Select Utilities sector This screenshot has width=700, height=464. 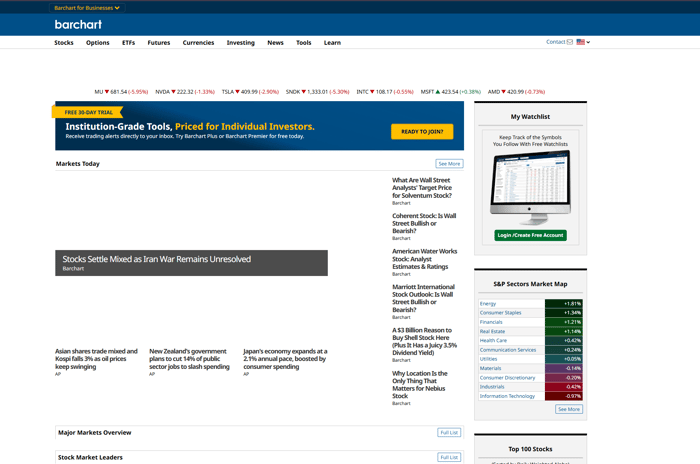pos(488,359)
